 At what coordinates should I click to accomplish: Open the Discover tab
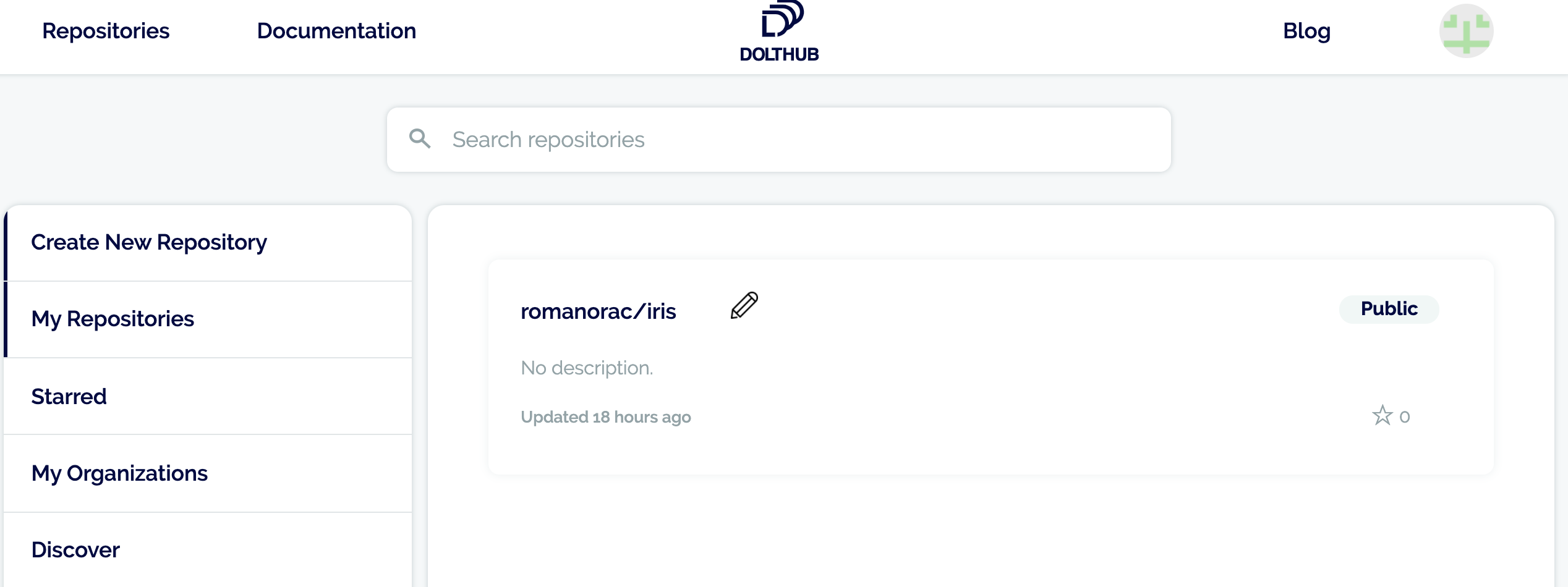pos(75,550)
